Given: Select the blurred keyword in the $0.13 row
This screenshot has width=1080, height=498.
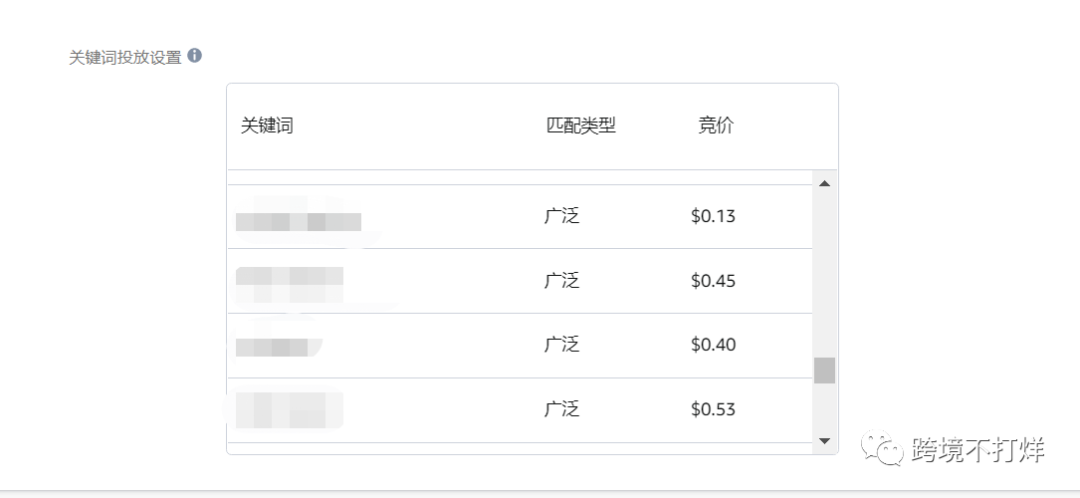Looking at the screenshot, I should point(298,219).
